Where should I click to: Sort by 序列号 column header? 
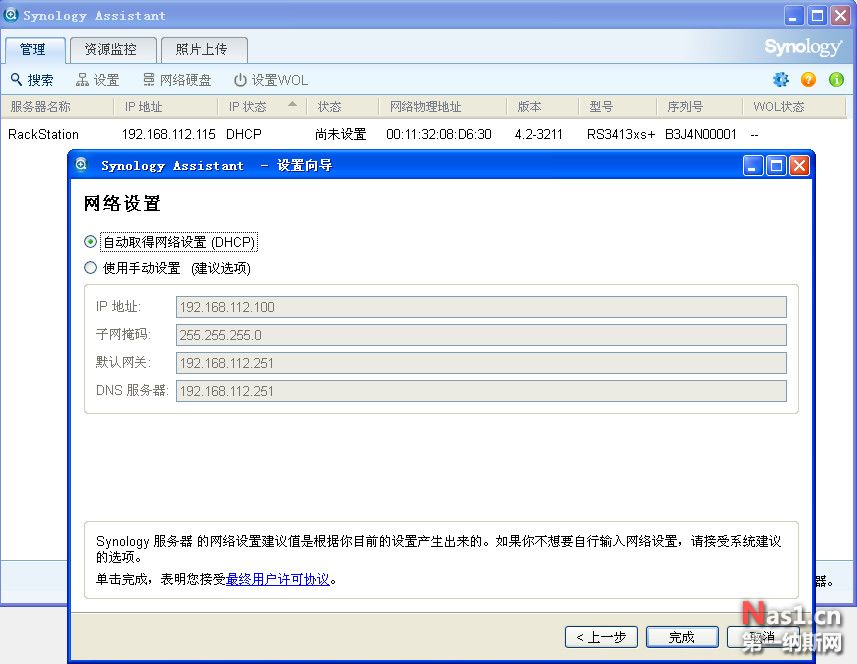coord(700,107)
